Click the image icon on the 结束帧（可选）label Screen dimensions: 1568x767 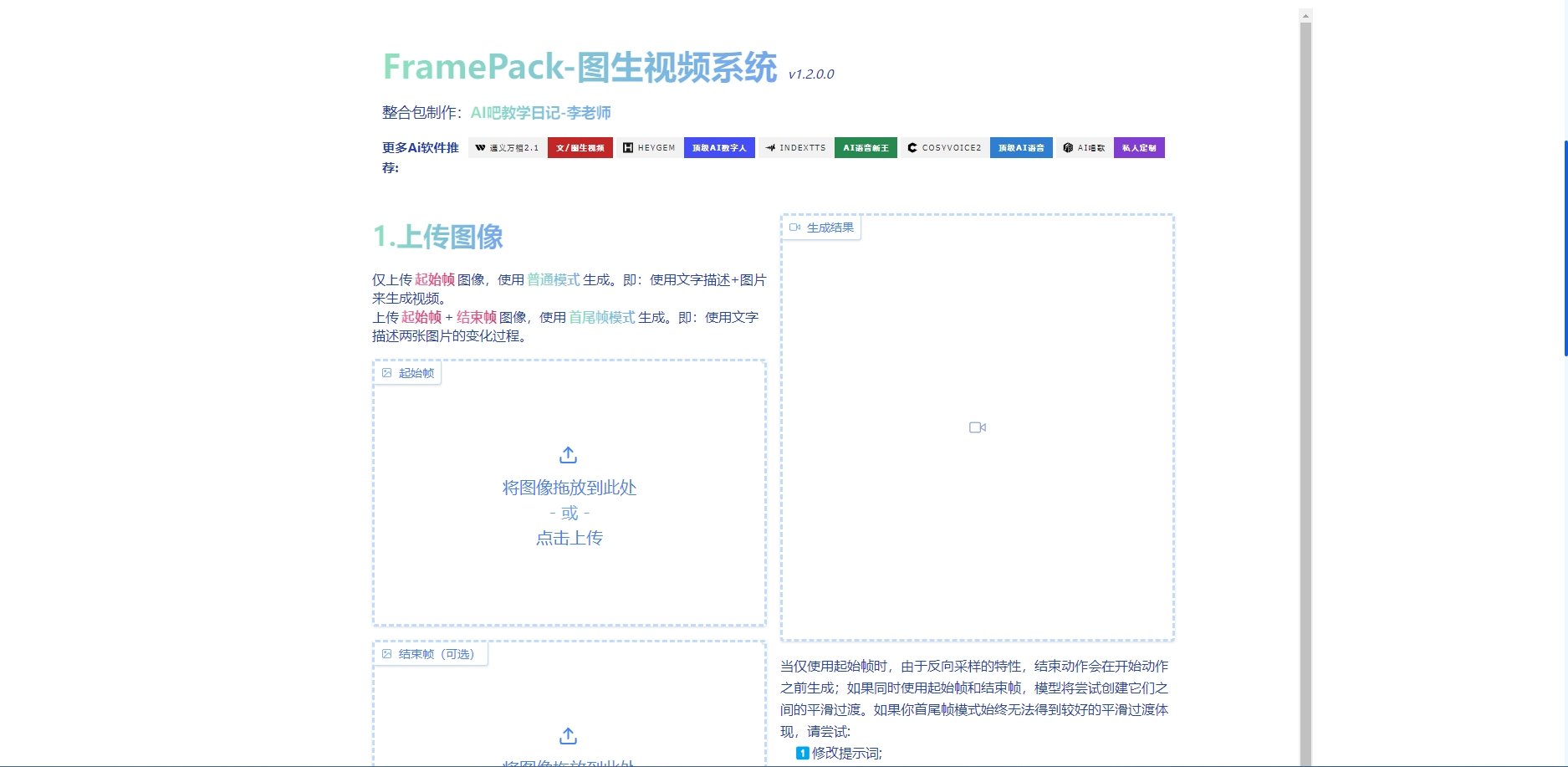point(386,653)
